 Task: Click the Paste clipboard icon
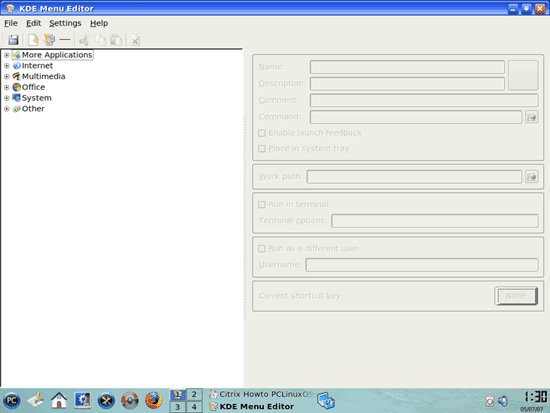tap(116, 40)
